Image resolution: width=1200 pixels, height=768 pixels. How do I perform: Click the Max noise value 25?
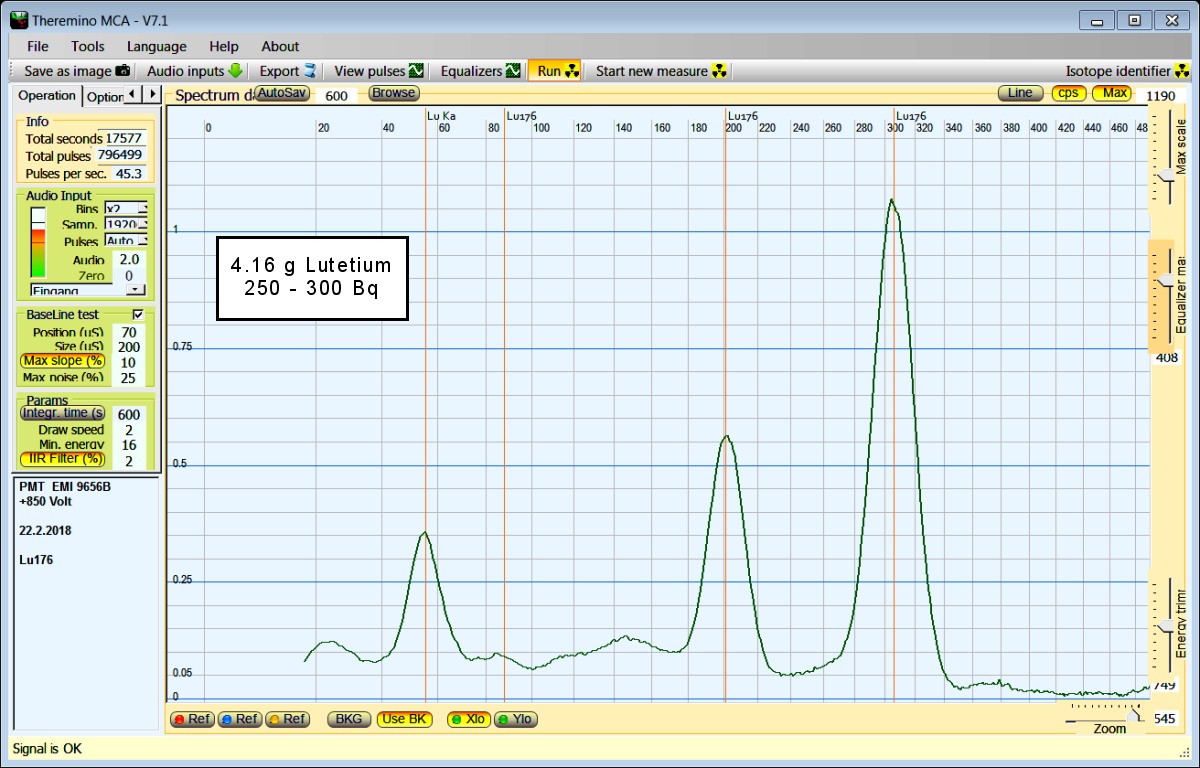tap(129, 378)
